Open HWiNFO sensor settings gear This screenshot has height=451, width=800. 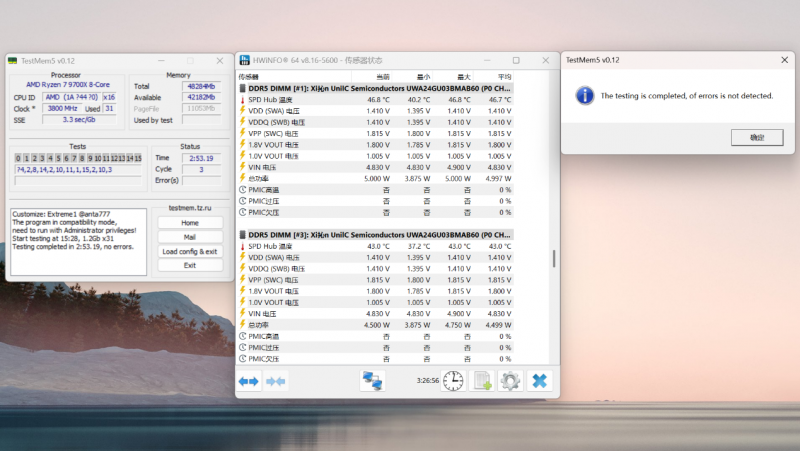click(x=510, y=381)
